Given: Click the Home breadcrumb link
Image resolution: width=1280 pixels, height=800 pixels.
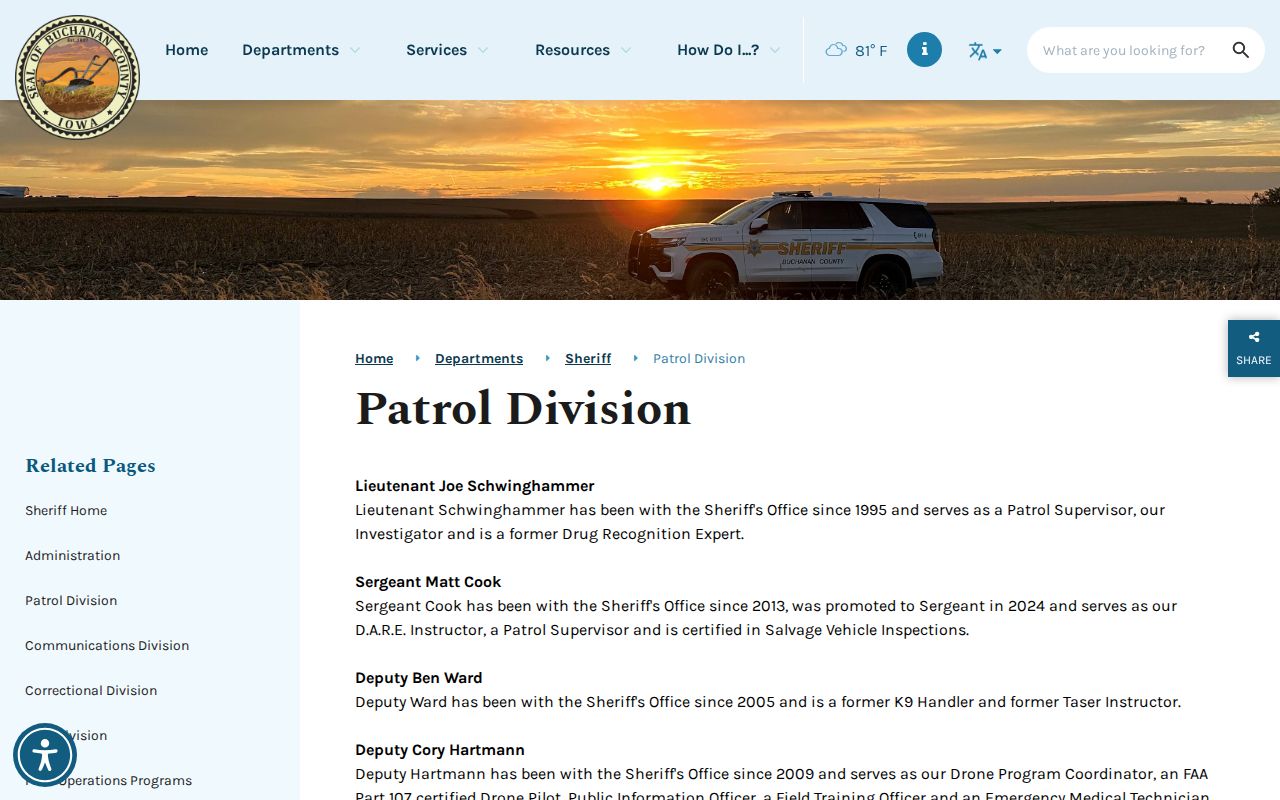Looking at the screenshot, I should coord(374,358).
